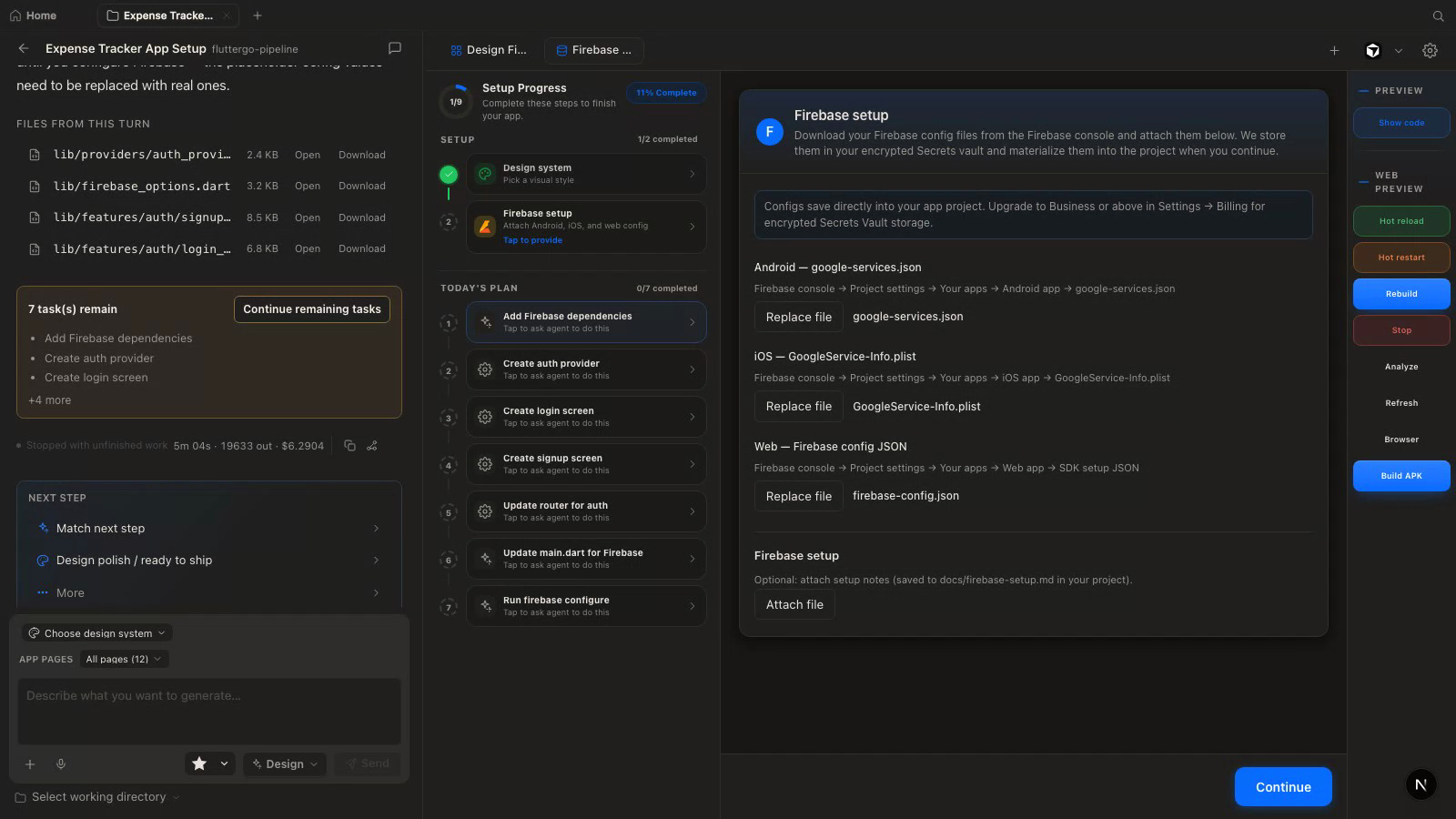Focus the Describe what you want prompt field
The height and width of the screenshot is (819, 1456).
[x=209, y=712]
